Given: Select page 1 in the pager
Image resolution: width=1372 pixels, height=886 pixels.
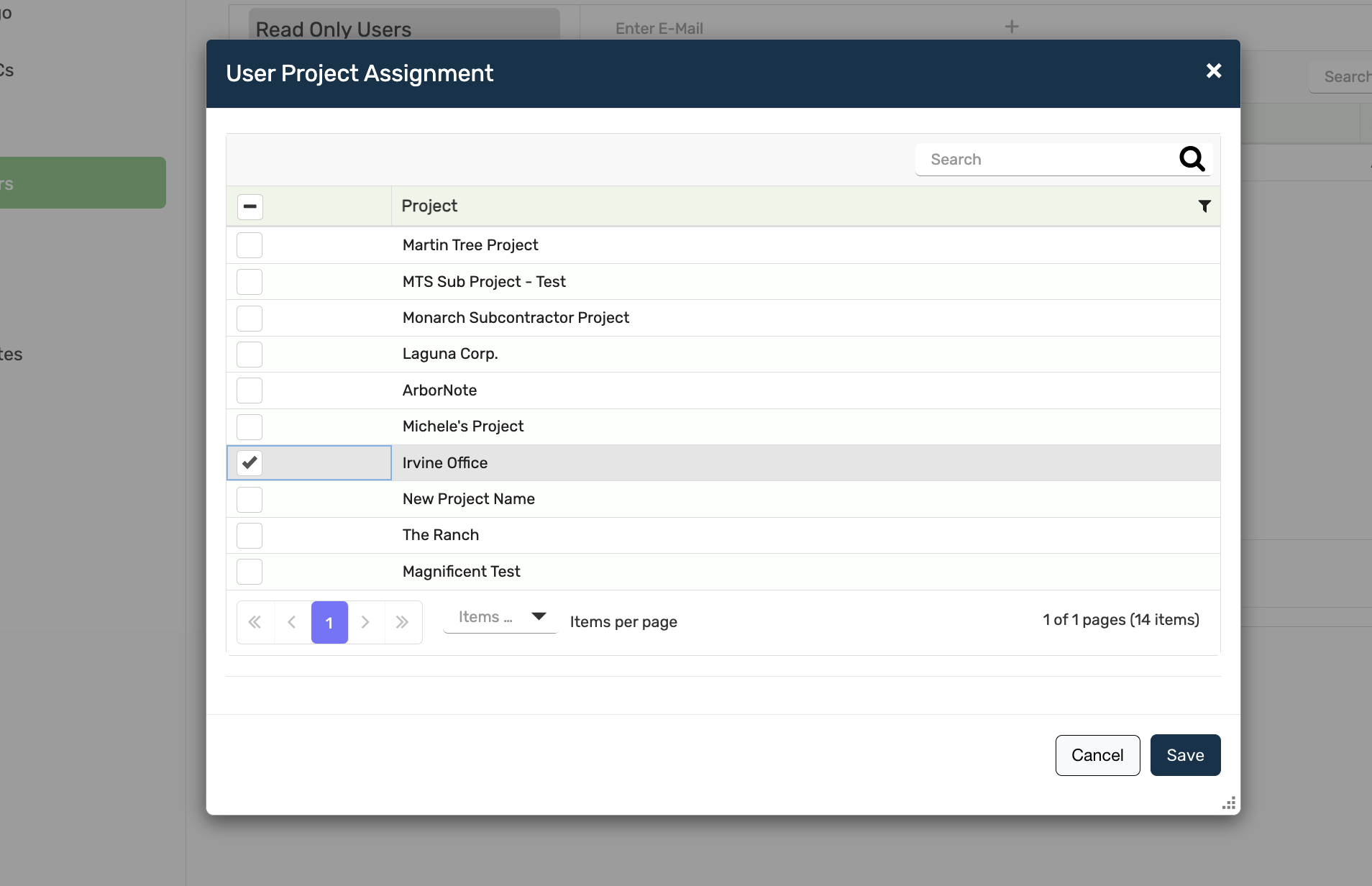Looking at the screenshot, I should (329, 622).
